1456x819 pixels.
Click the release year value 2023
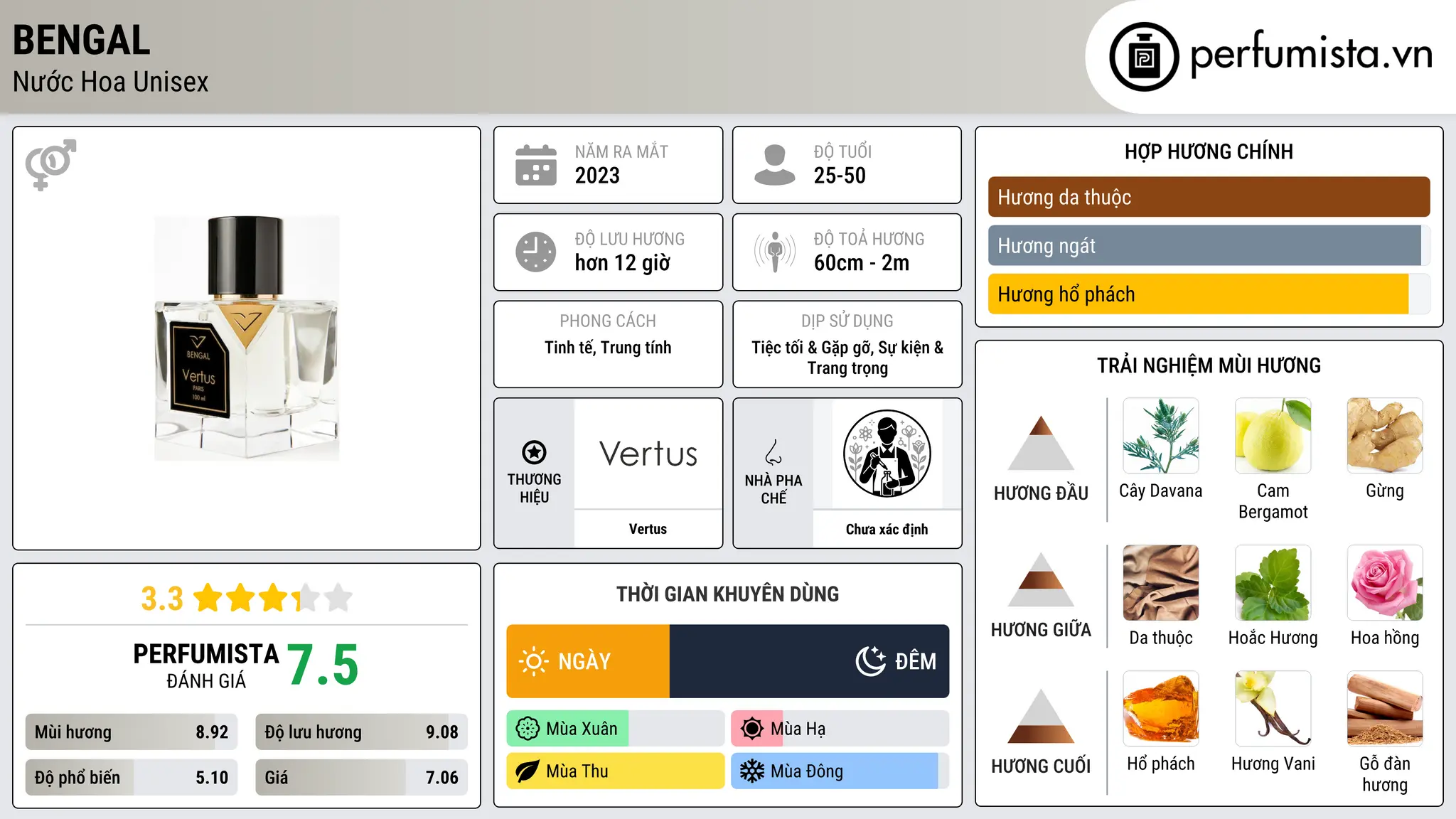tap(597, 176)
